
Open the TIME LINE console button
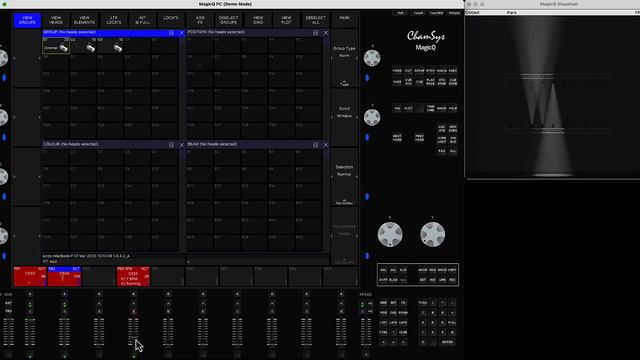click(431, 108)
